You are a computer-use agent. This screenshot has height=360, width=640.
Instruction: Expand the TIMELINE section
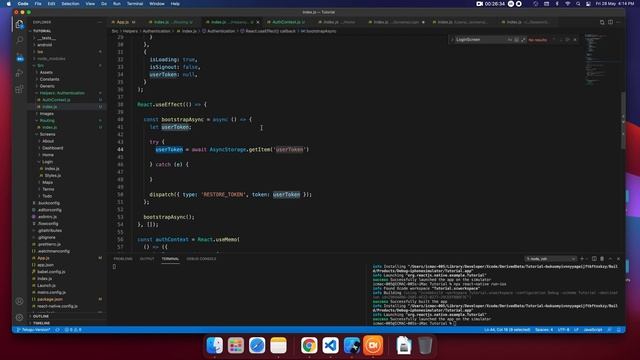[41, 323]
